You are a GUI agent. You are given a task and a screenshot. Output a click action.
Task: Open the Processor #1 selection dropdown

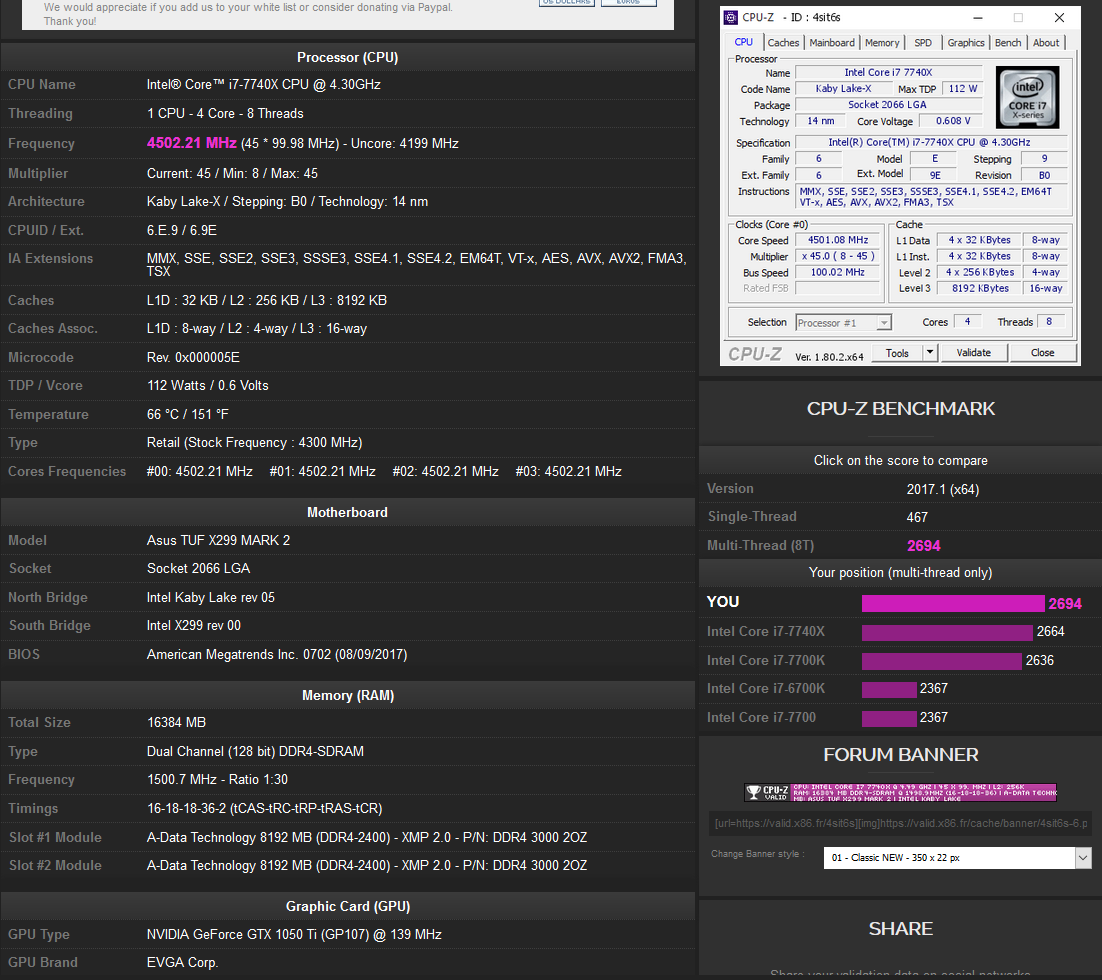pos(843,323)
